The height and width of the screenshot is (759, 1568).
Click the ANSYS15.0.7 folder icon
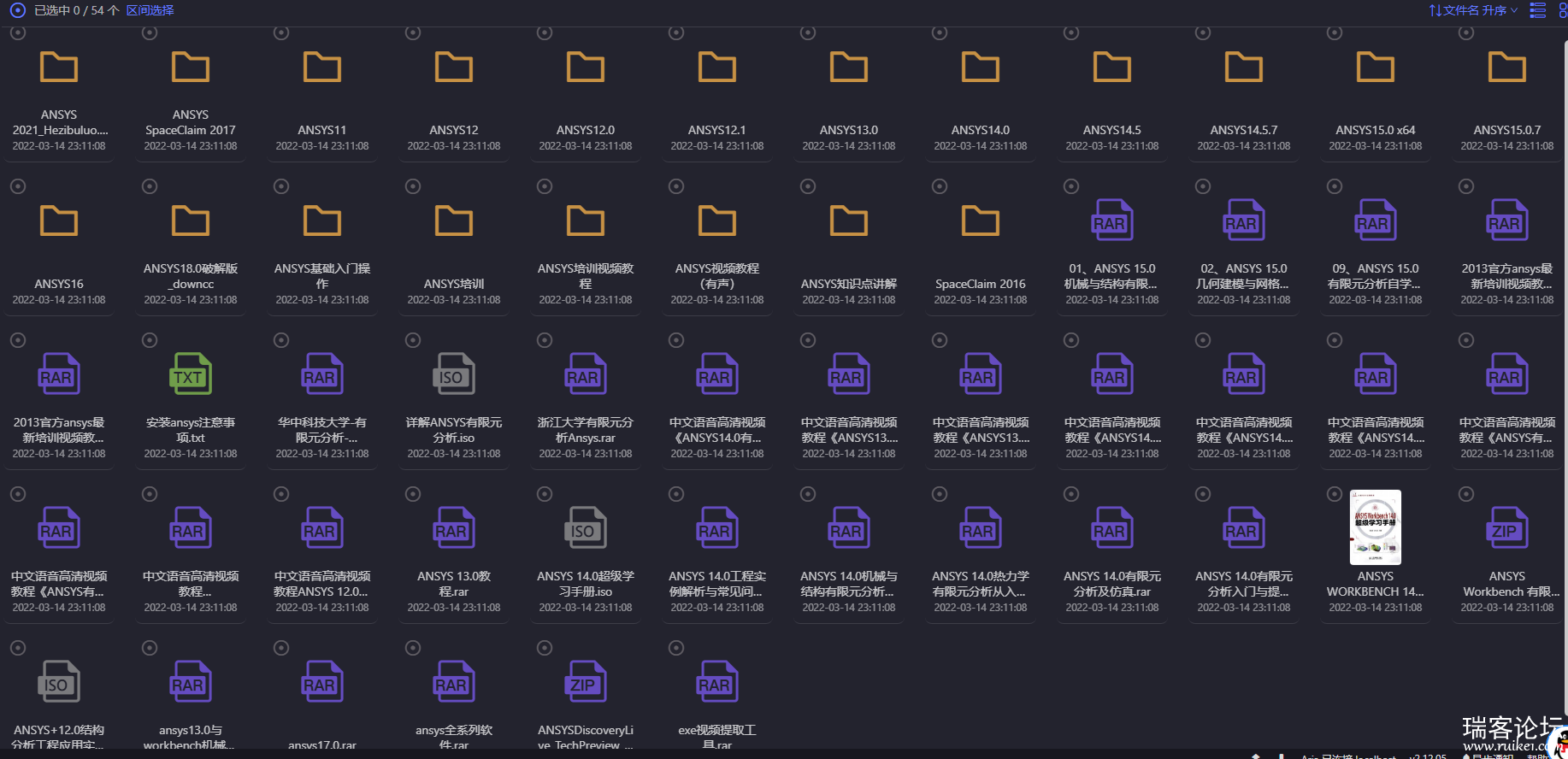[1507, 67]
